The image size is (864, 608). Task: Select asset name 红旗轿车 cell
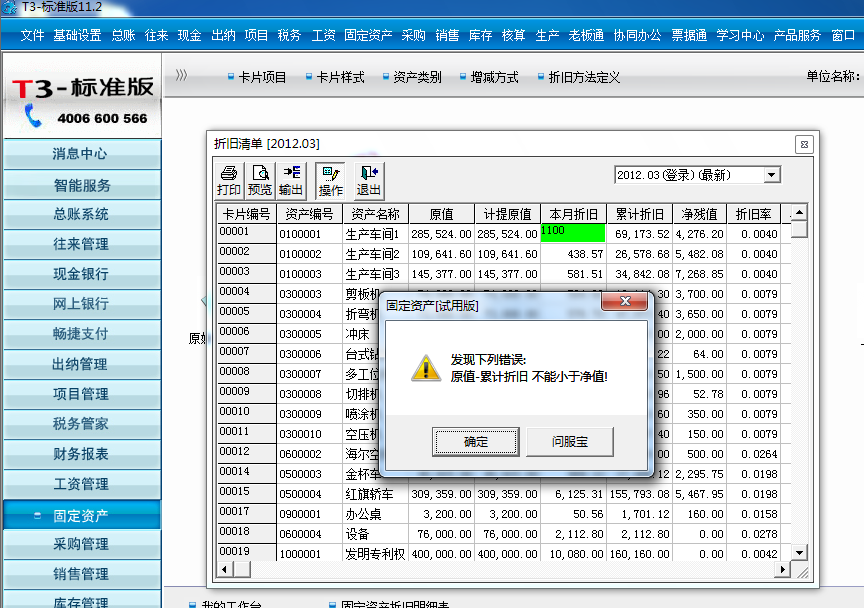click(375, 494)
